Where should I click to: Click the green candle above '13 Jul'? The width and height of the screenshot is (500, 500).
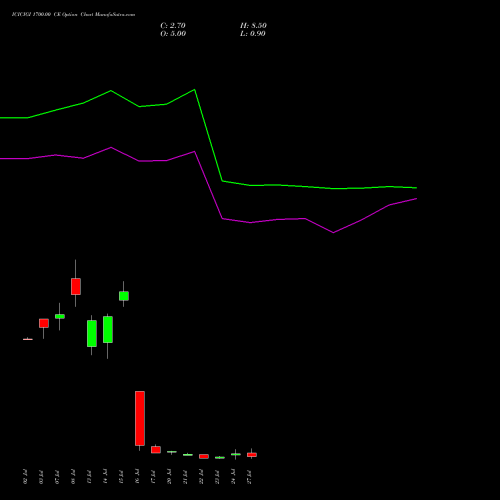coord(92,333)
